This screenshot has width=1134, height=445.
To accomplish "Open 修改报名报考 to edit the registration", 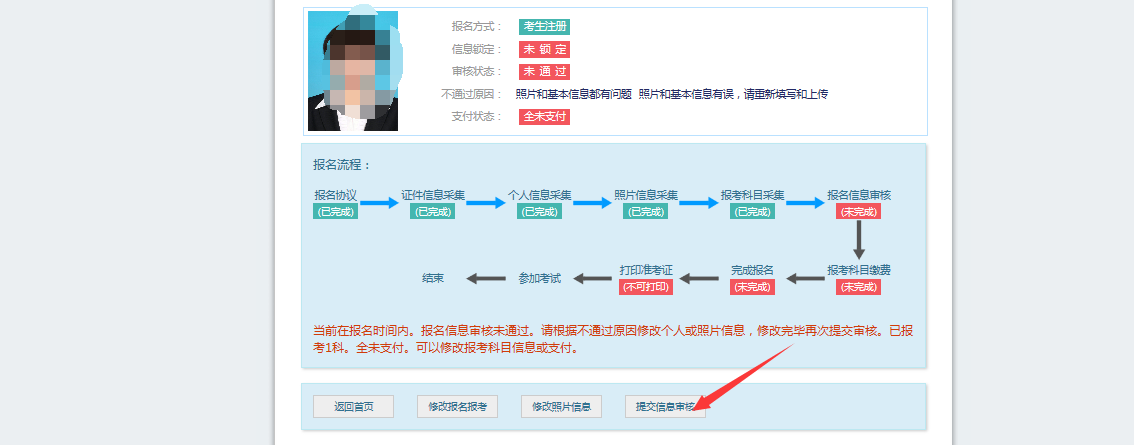I will click(457, 407).
